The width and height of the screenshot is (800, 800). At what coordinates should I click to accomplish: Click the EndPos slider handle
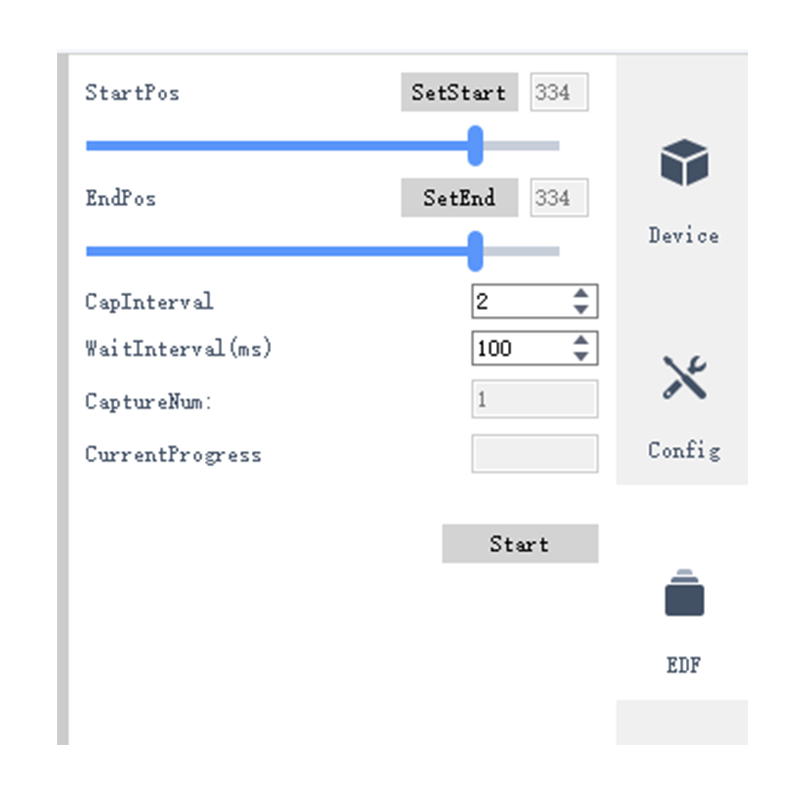pyautogui.click(x=476, y=251)
